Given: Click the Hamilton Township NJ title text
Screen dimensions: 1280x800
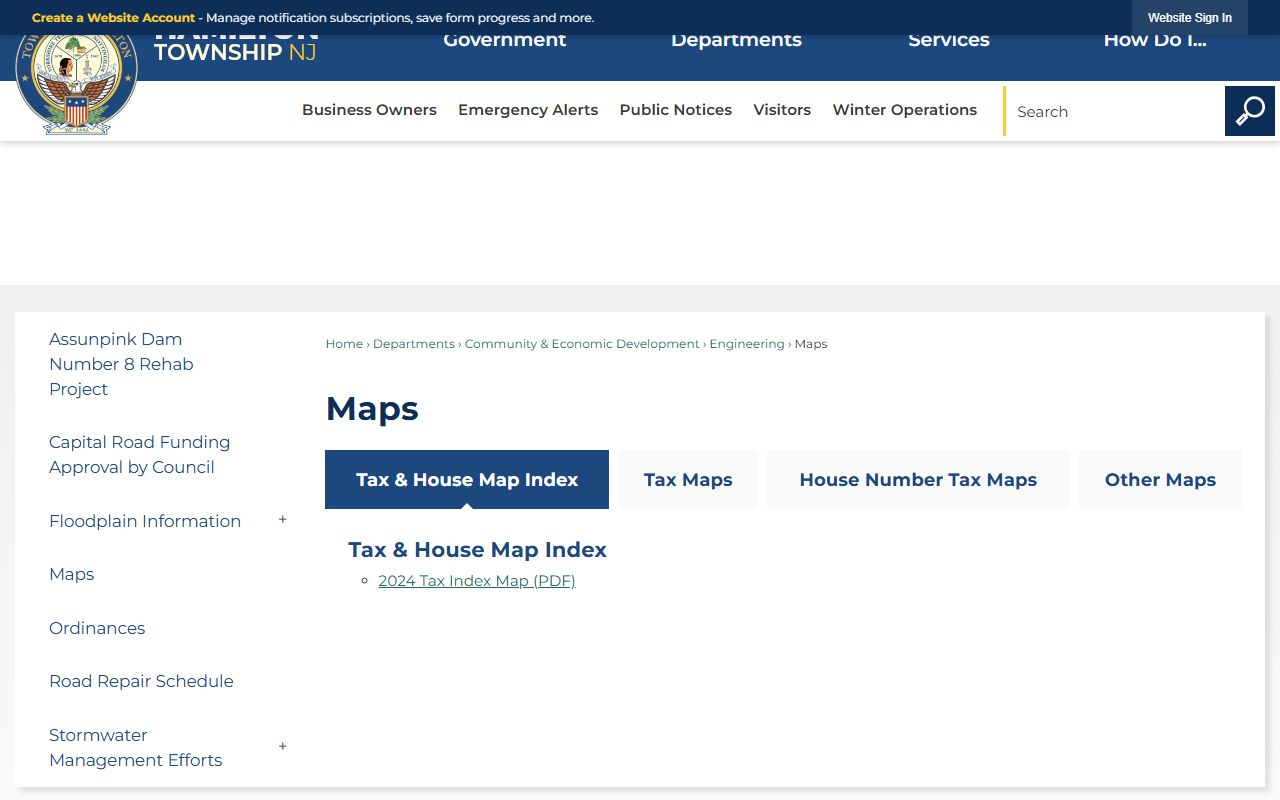Looking at the screenshot, I should tap(236, 48).
